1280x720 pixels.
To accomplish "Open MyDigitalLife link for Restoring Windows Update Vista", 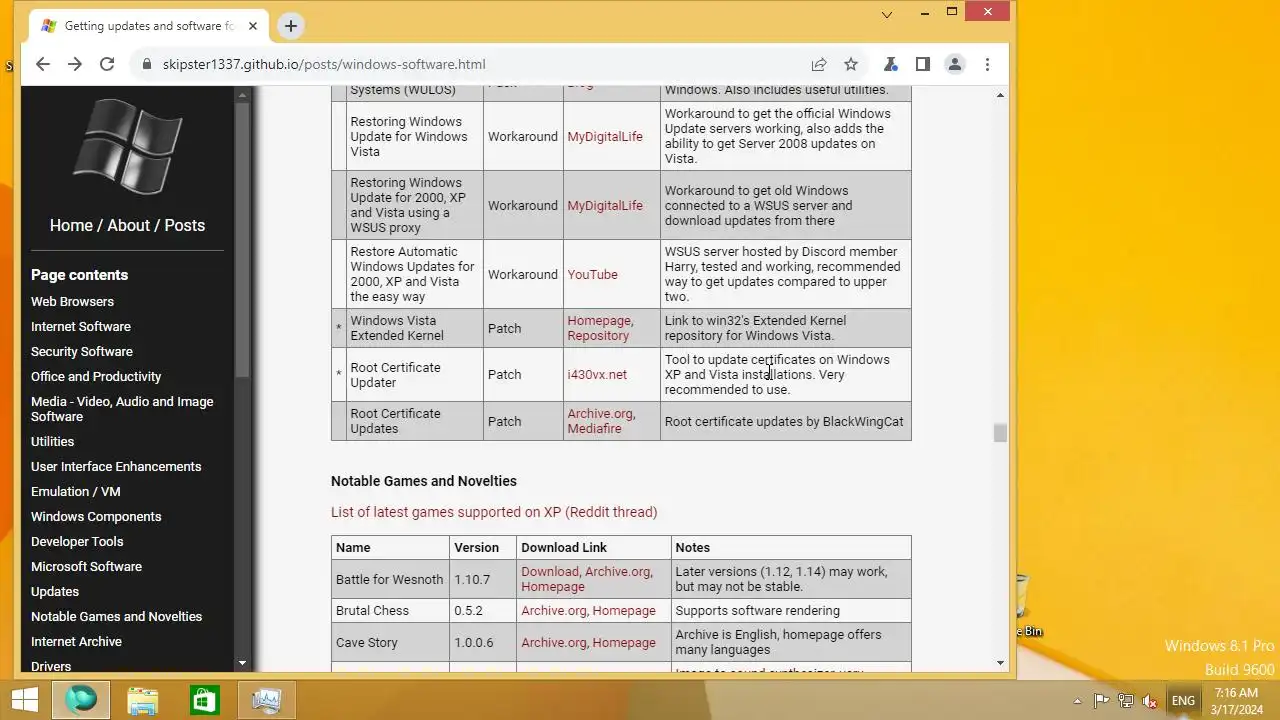I will pyautogui.click(x=605, y=136).
